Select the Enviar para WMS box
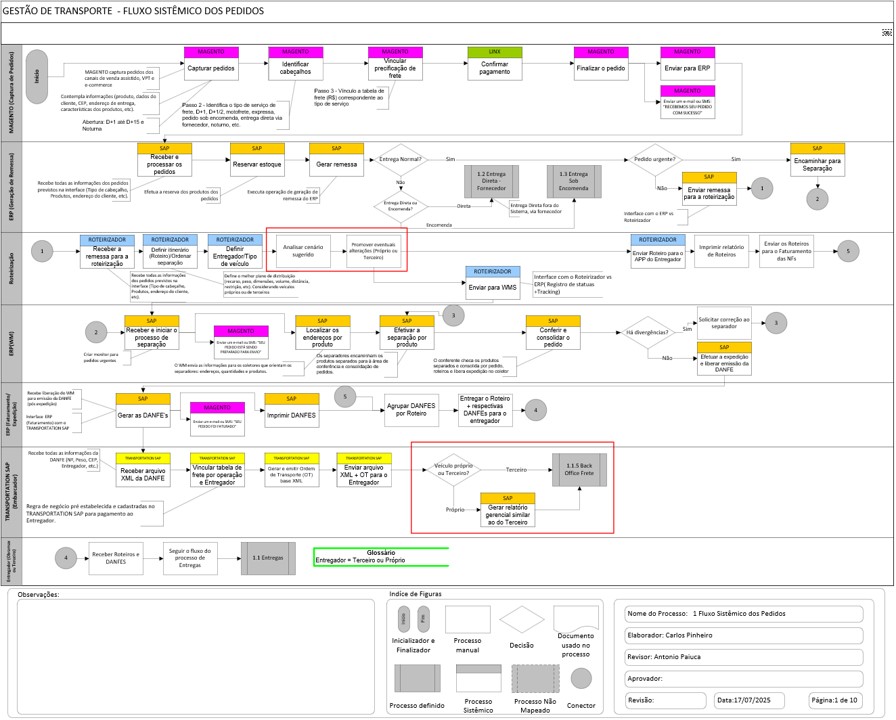 pyautogui.click(x=493, y=283)
